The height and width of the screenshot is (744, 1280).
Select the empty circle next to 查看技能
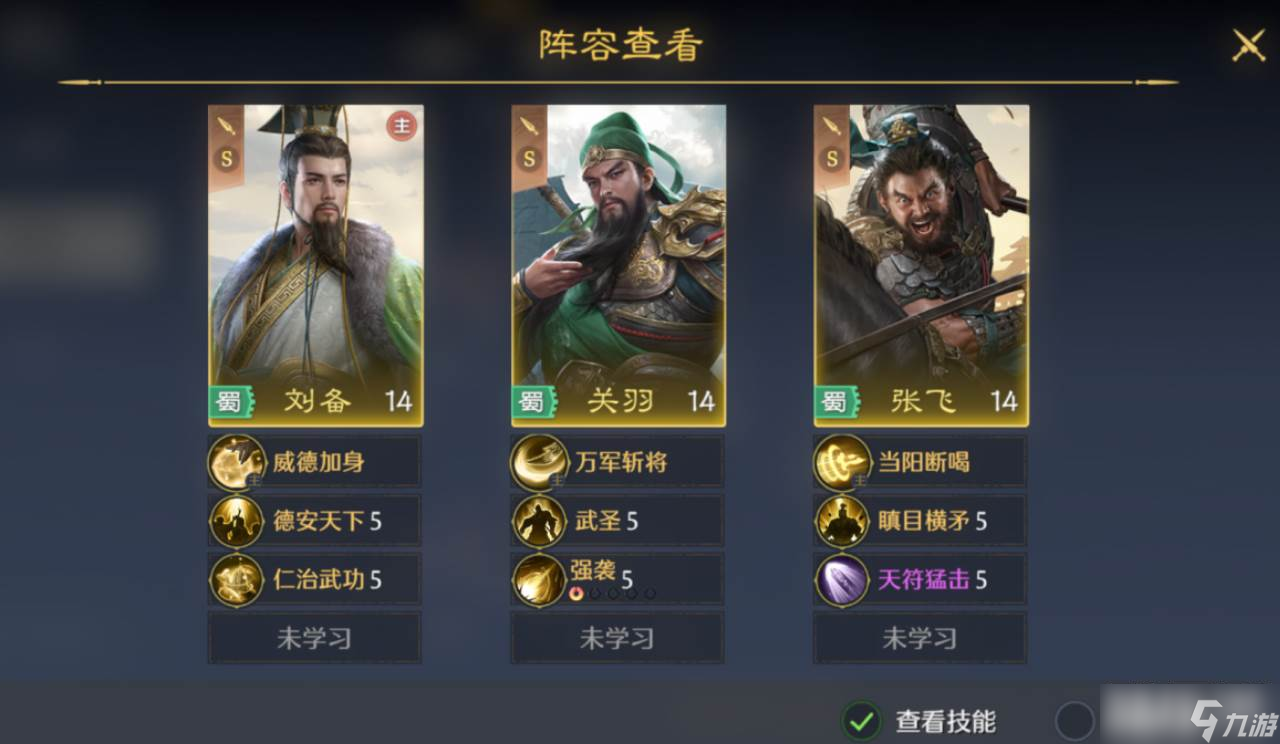(x=1075, y=720)
